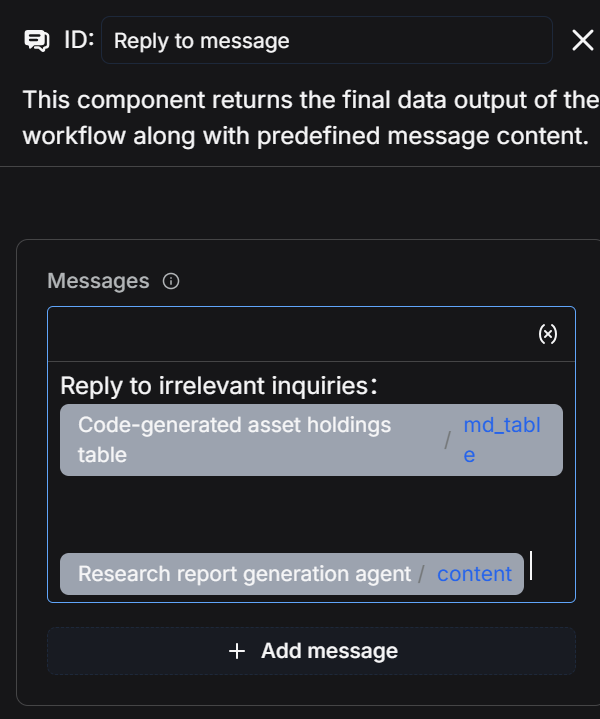Click the "Messages" section label
The width and height of the screenshot is (600, 719).
98,281
